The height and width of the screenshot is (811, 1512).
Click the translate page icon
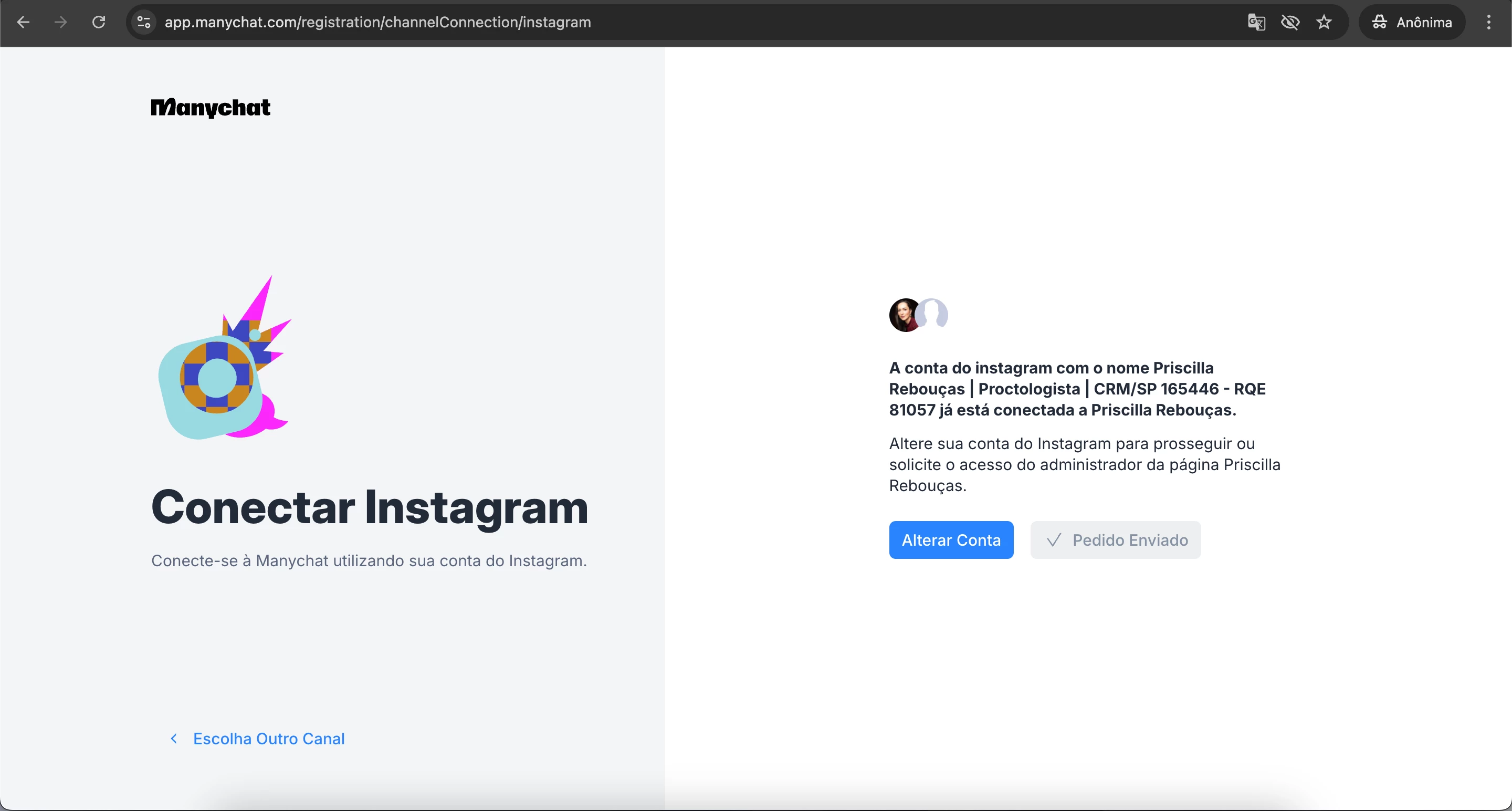tap(1256, 22)
